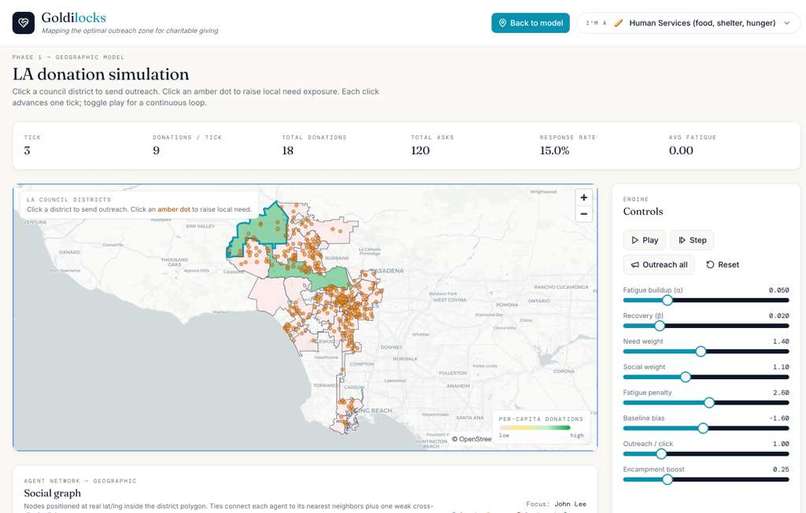This screenshot has height=513, width=806.
Task: Click the pencil emoji beside Human Services
Action: click(x=618, y=23)
